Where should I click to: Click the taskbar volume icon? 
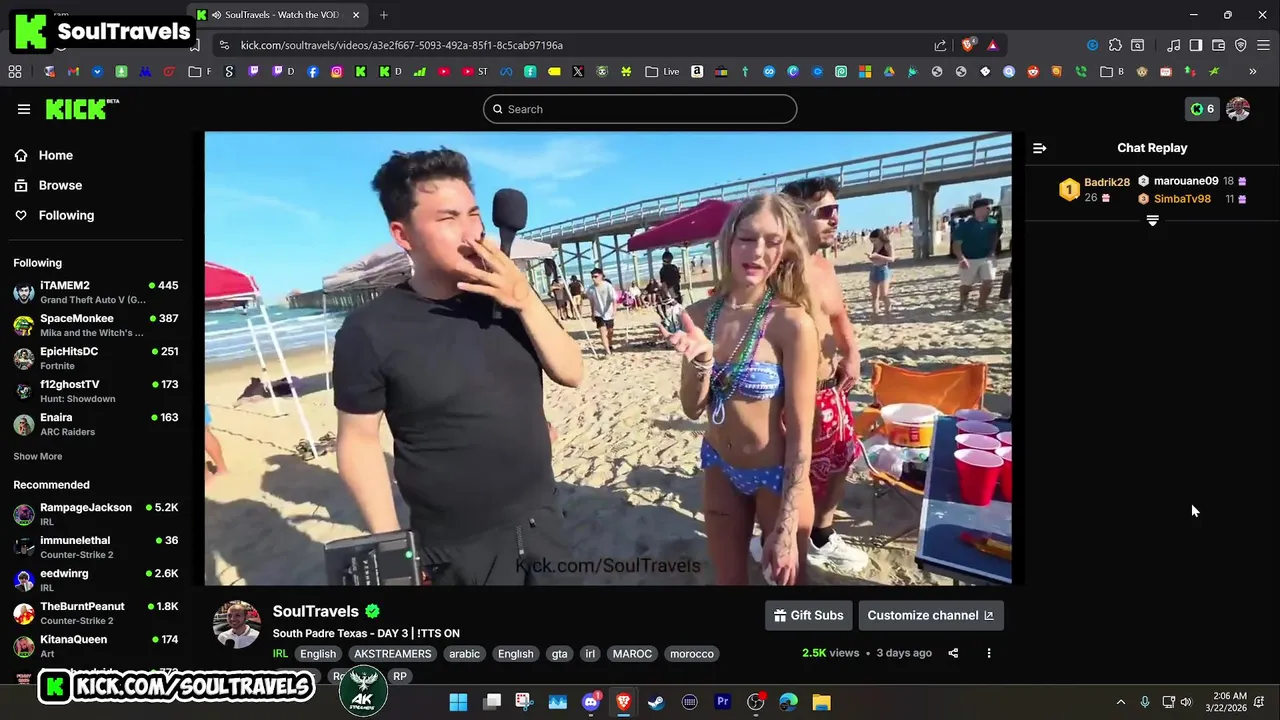pyautogui.click(x=1187, y=702)
